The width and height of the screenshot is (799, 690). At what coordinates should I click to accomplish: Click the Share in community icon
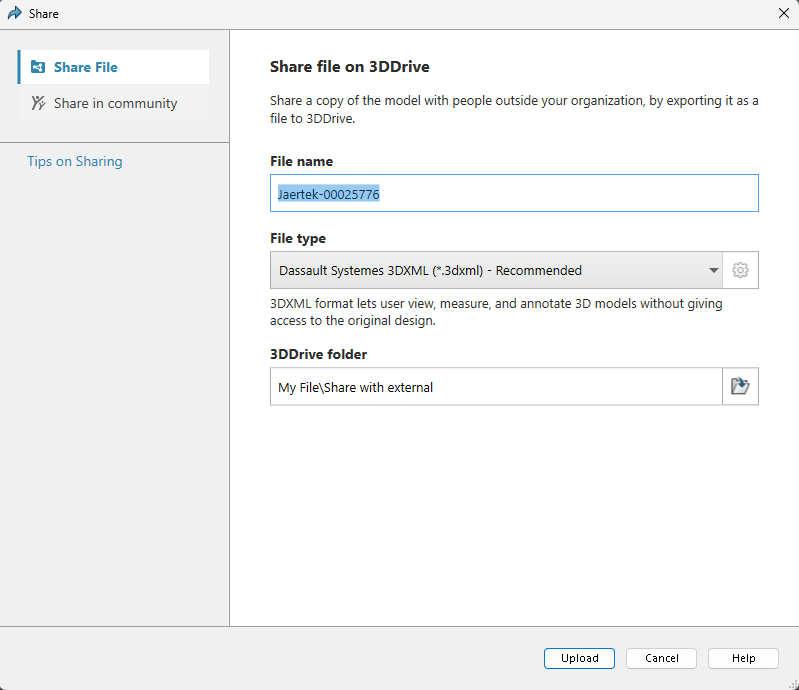[38, 103]
